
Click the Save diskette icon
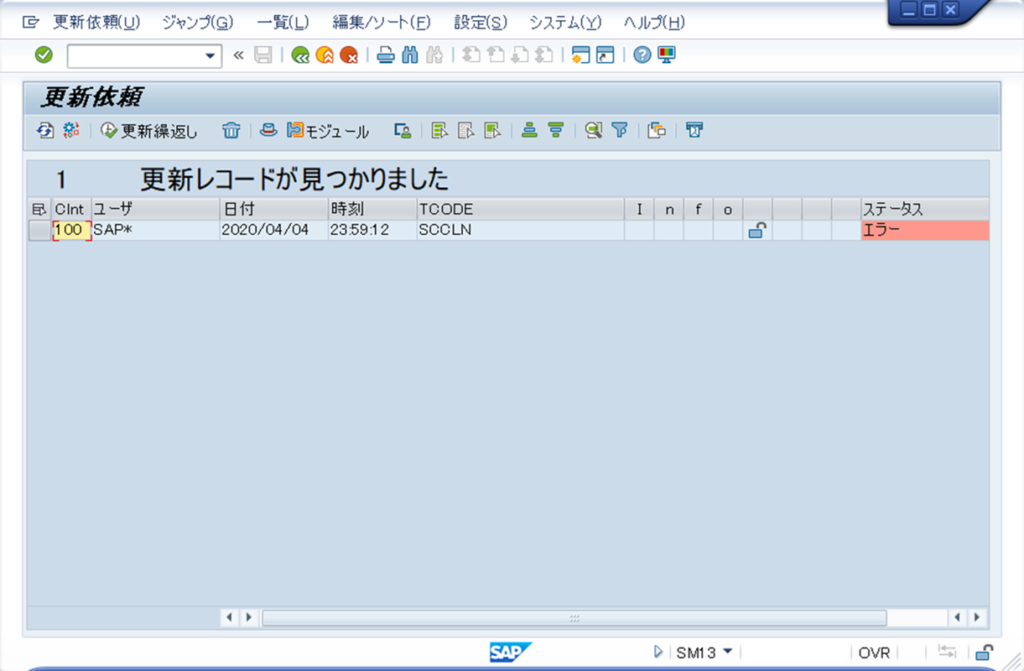(263, 55)
